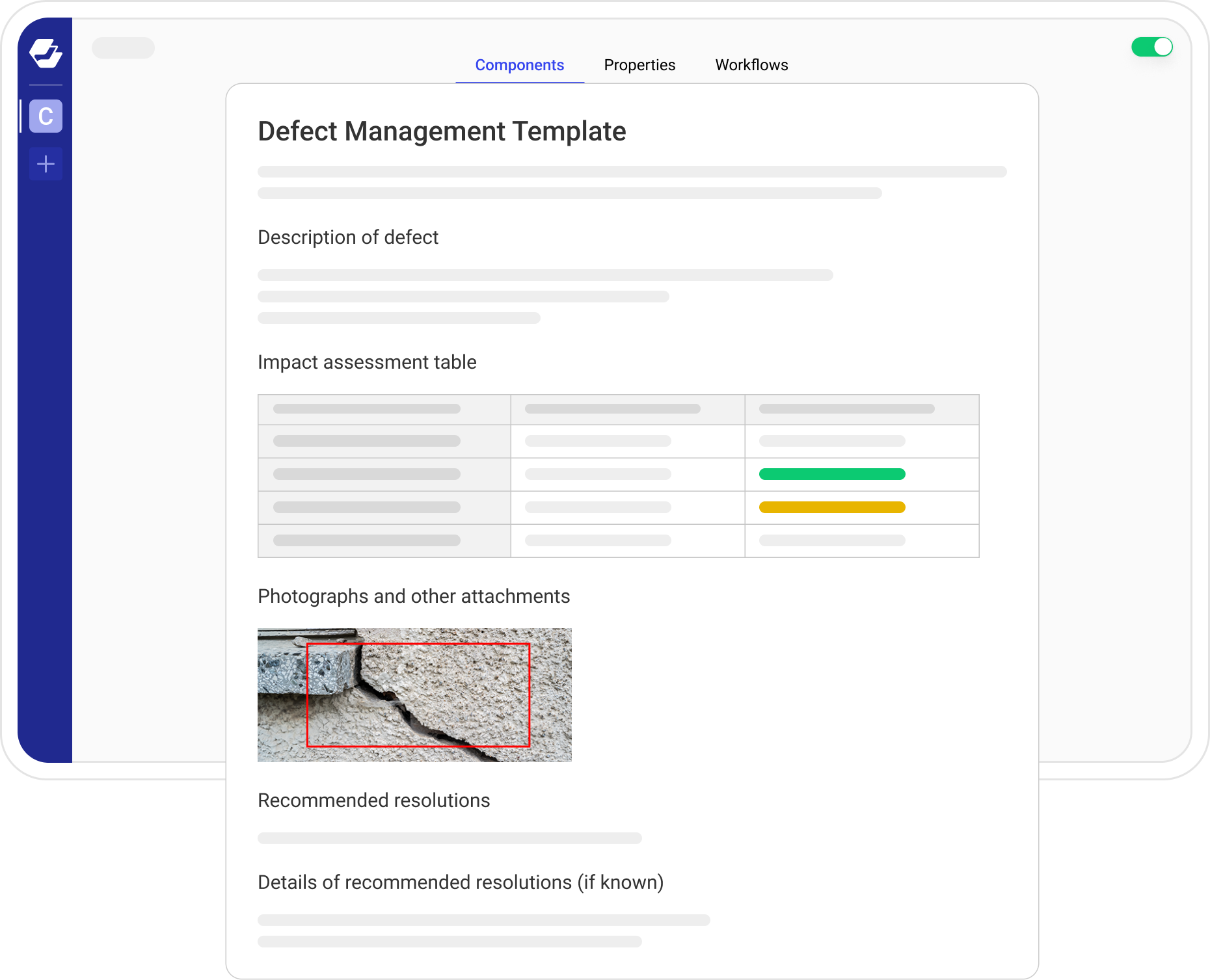Screen dimensions: 1210x980
Task: Click the placeholder pill in the top toolbar
Action: [124, 47]
